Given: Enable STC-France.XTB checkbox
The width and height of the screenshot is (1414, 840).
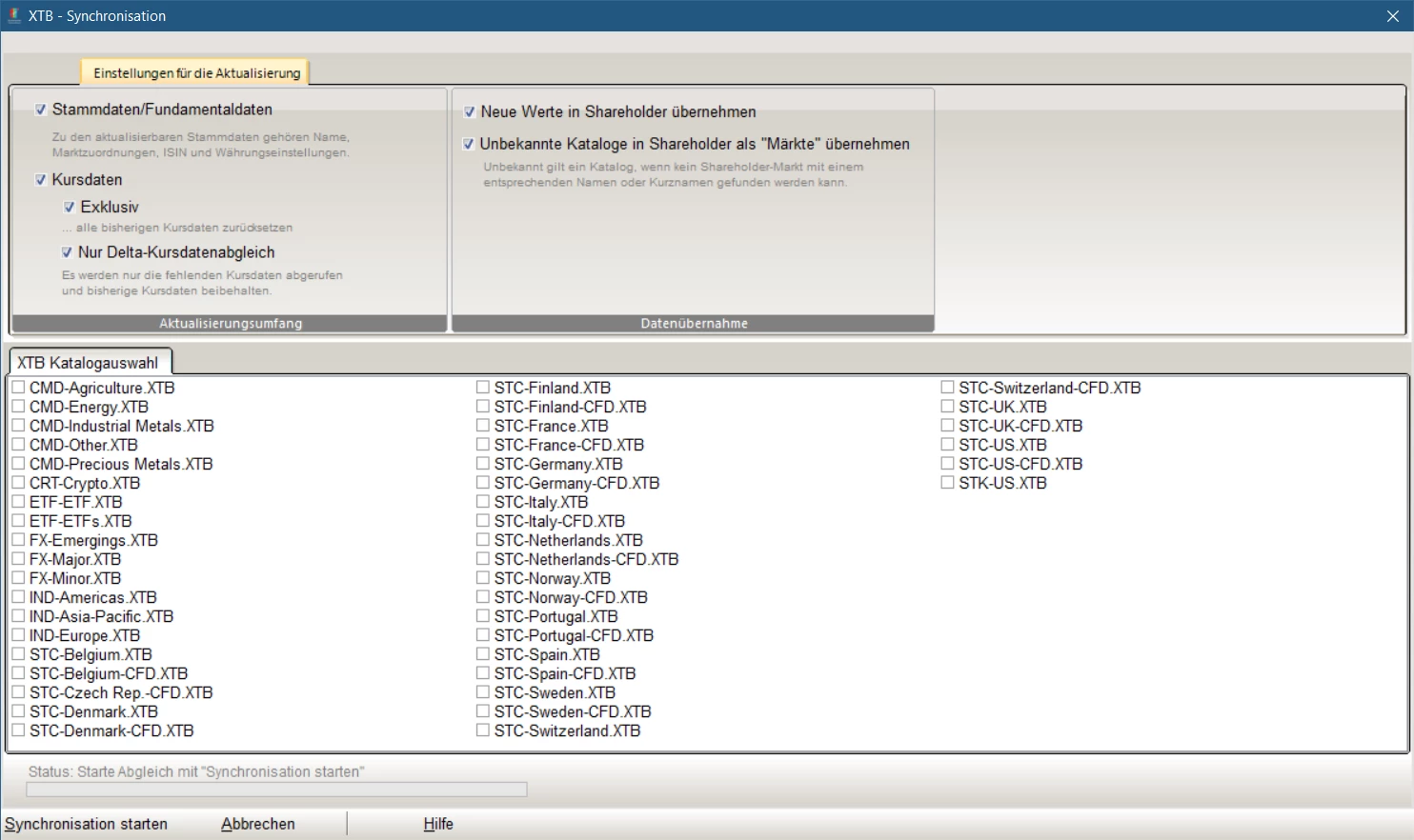Looking at the screenshot, I should [x=483, y=426].
